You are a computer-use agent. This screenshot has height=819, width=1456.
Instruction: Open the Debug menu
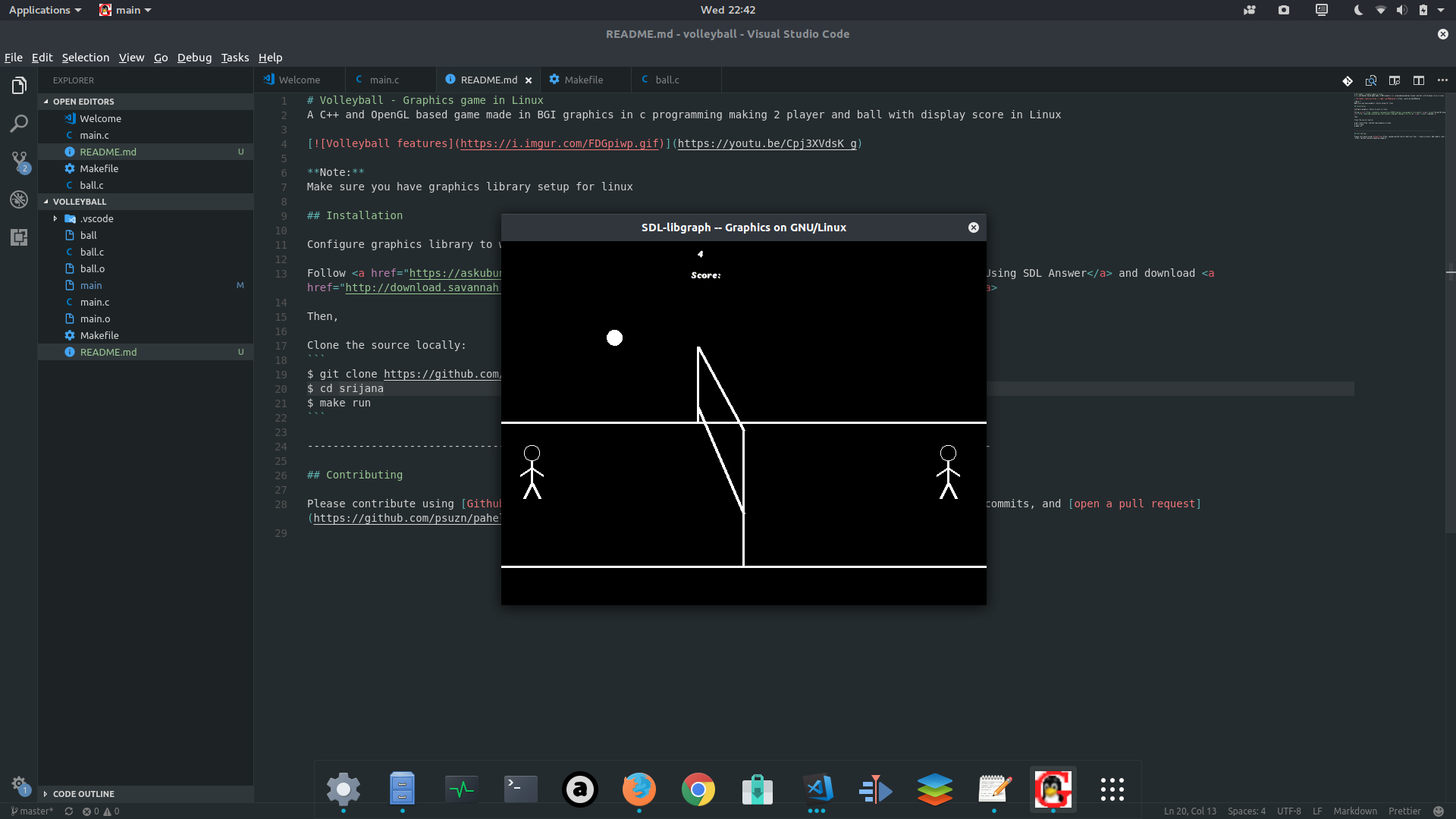(194, 58)
